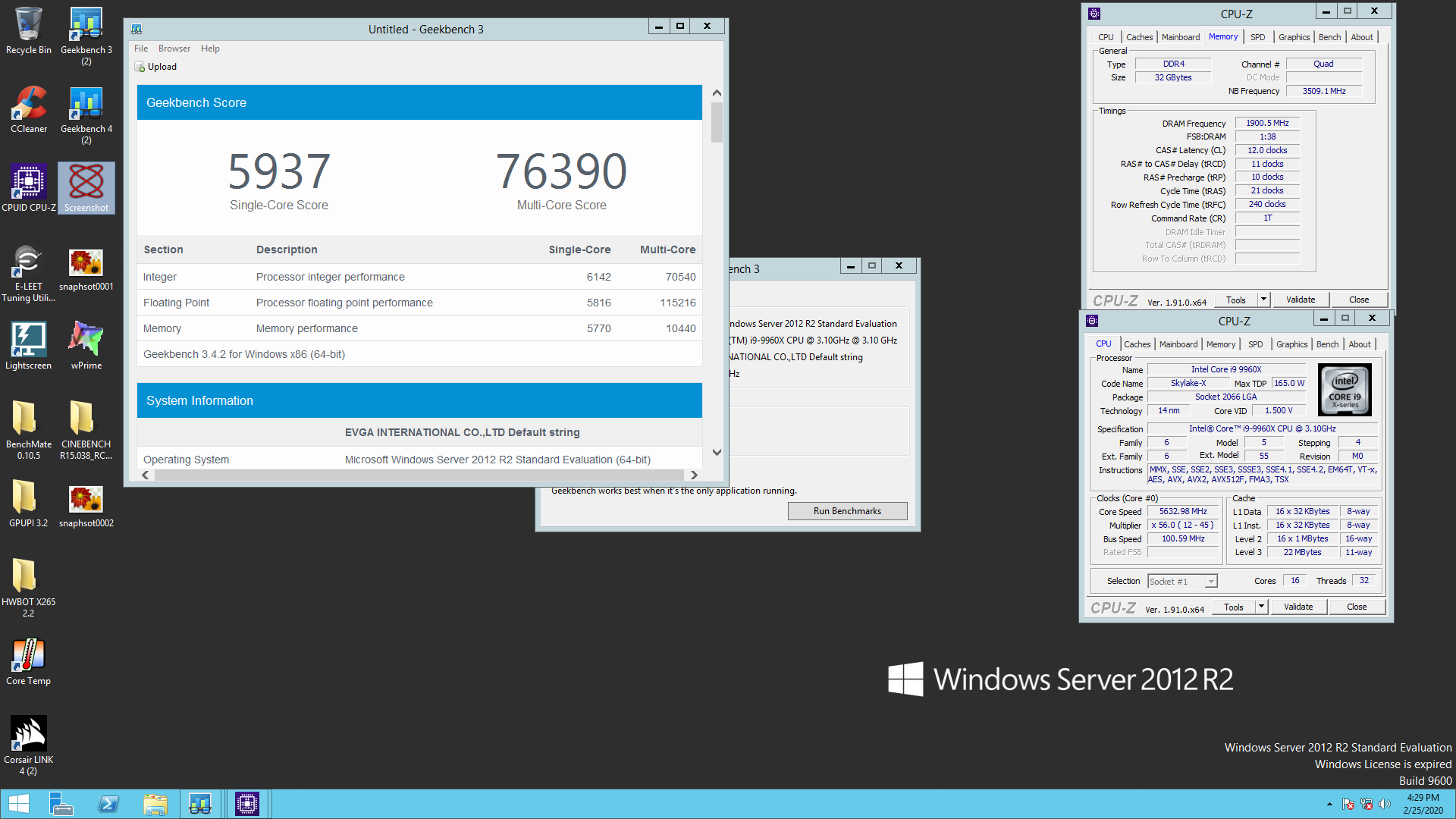Viewport: 1456px width, 819px height.
Task: Switch to Geekbench taskbar button
Action: click(200, 804)
